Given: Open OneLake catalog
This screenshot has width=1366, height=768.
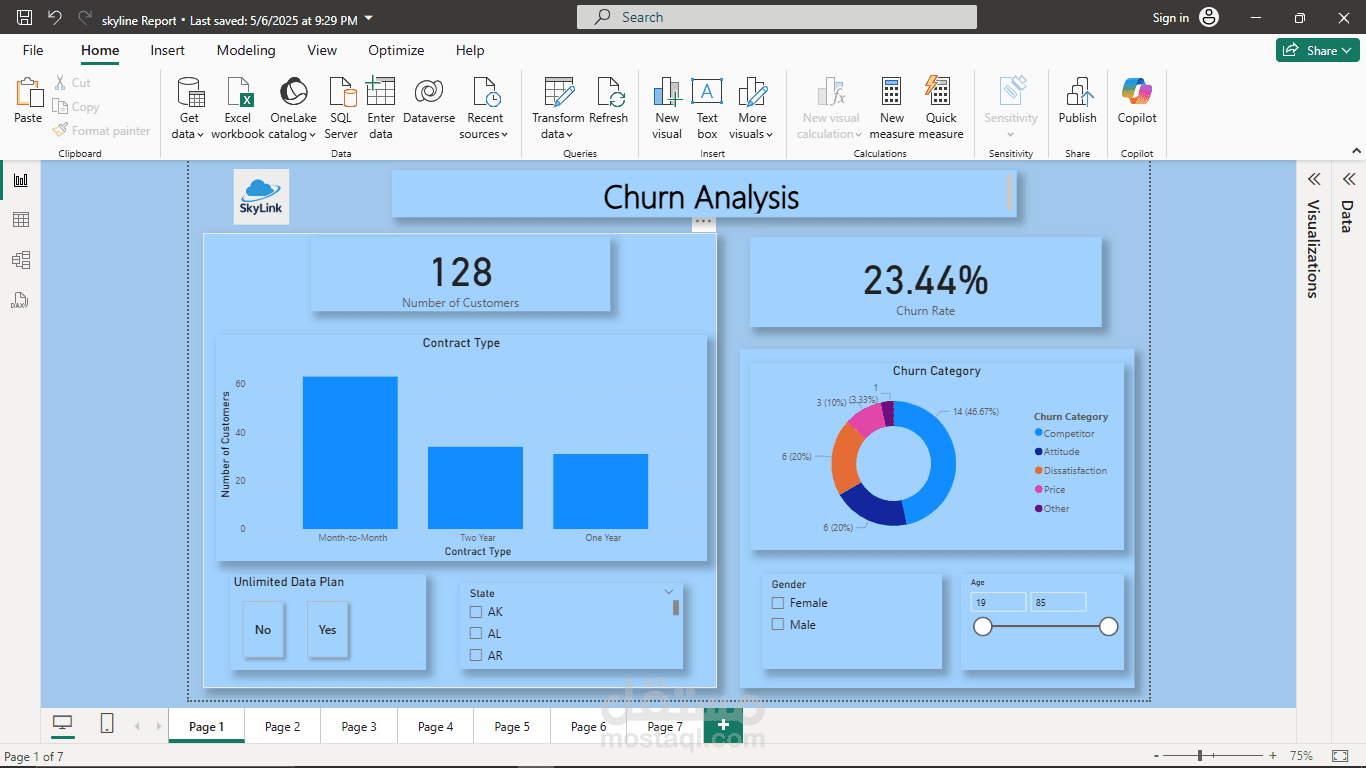Looking at the screenshot, I should tap(293, 108).
